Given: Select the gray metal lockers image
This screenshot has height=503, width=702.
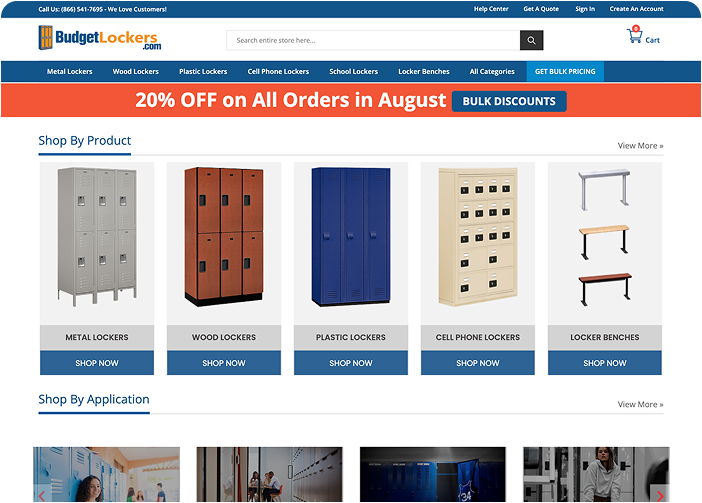Looking at the screenshot, I should pyautogui.click(x=97, y=237).
